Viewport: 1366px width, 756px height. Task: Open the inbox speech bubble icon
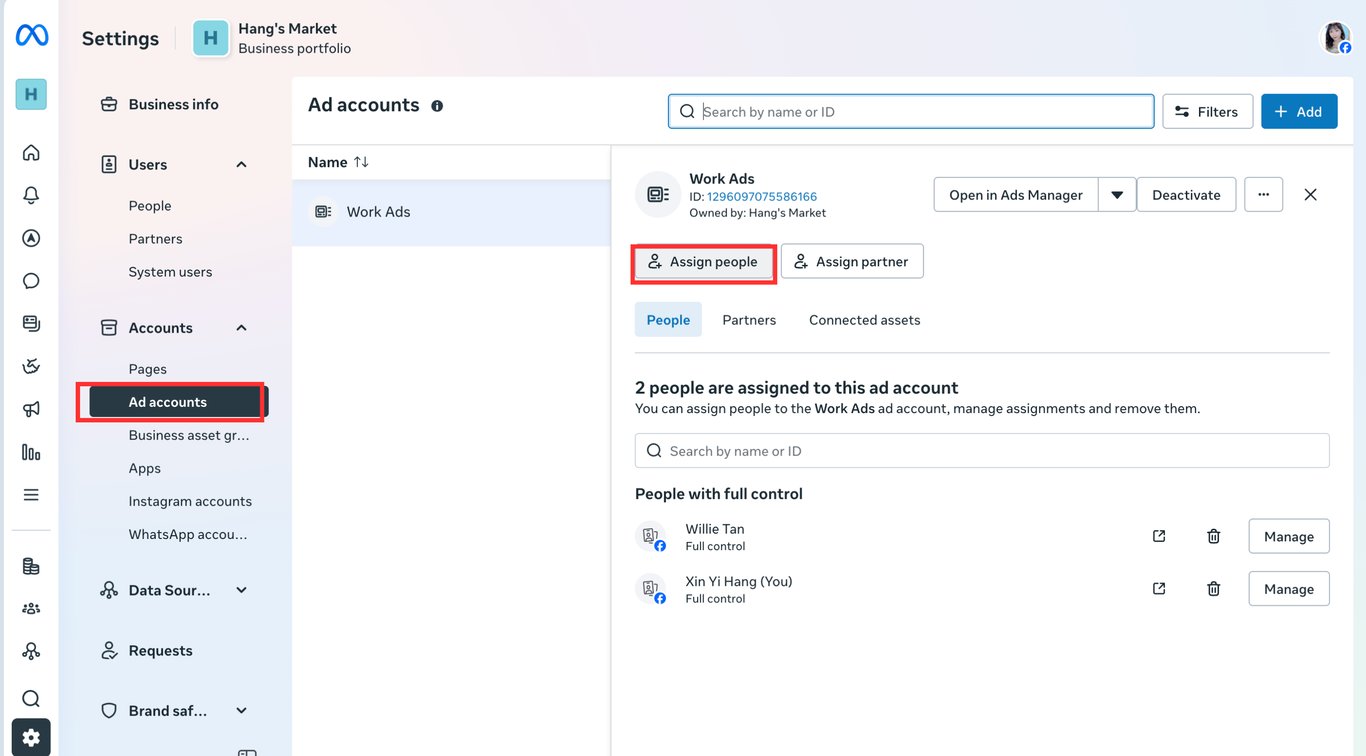point(31,281)
